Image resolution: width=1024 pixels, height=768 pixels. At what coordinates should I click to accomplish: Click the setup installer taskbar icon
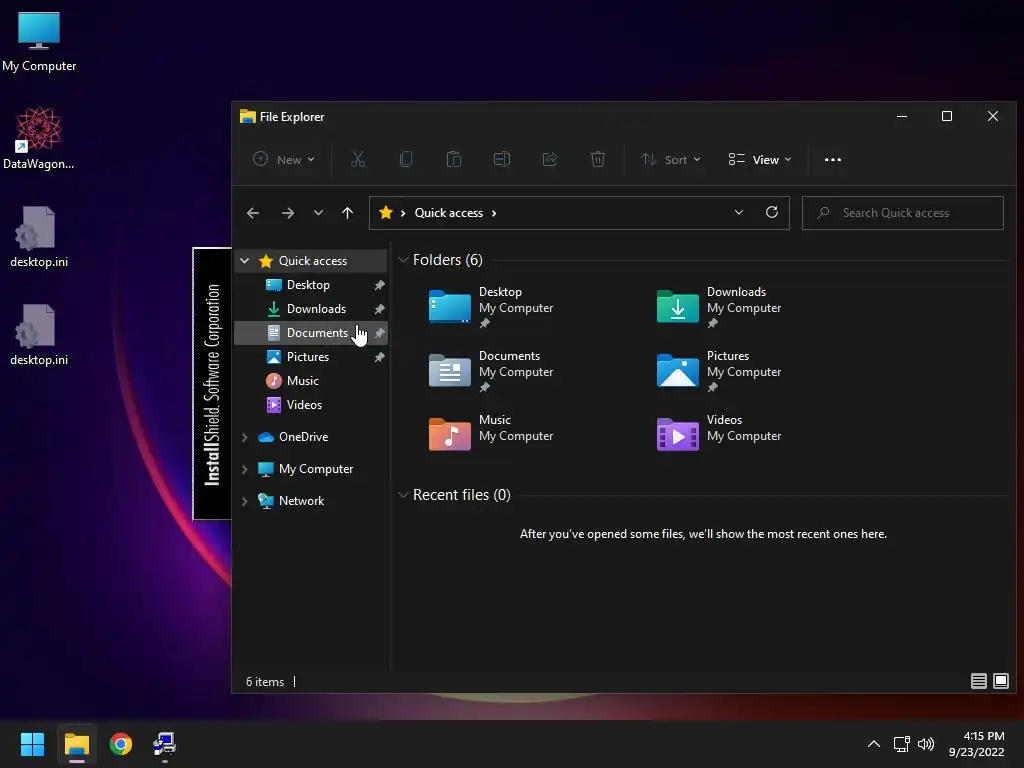(165, 744)
